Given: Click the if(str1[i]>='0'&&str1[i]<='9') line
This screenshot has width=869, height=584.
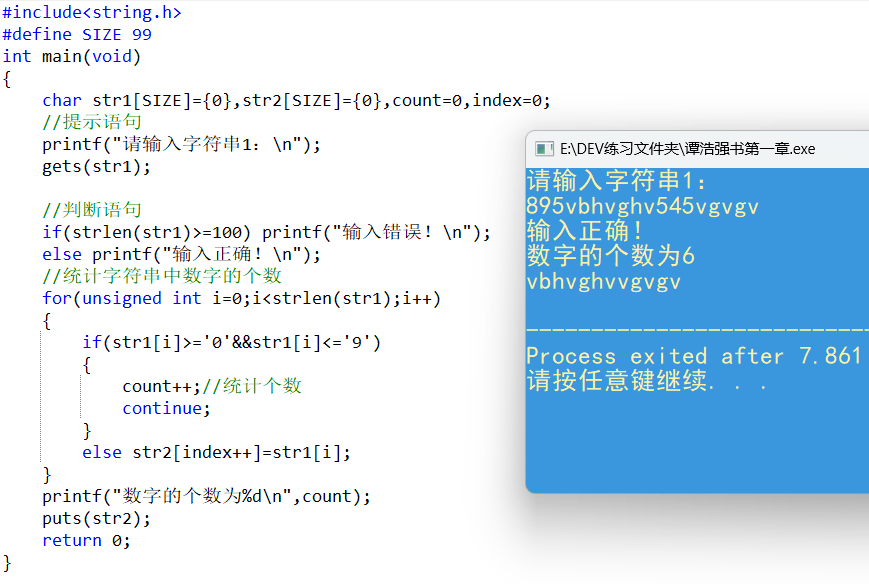Looking at the screenshot, I should [232, 342].
